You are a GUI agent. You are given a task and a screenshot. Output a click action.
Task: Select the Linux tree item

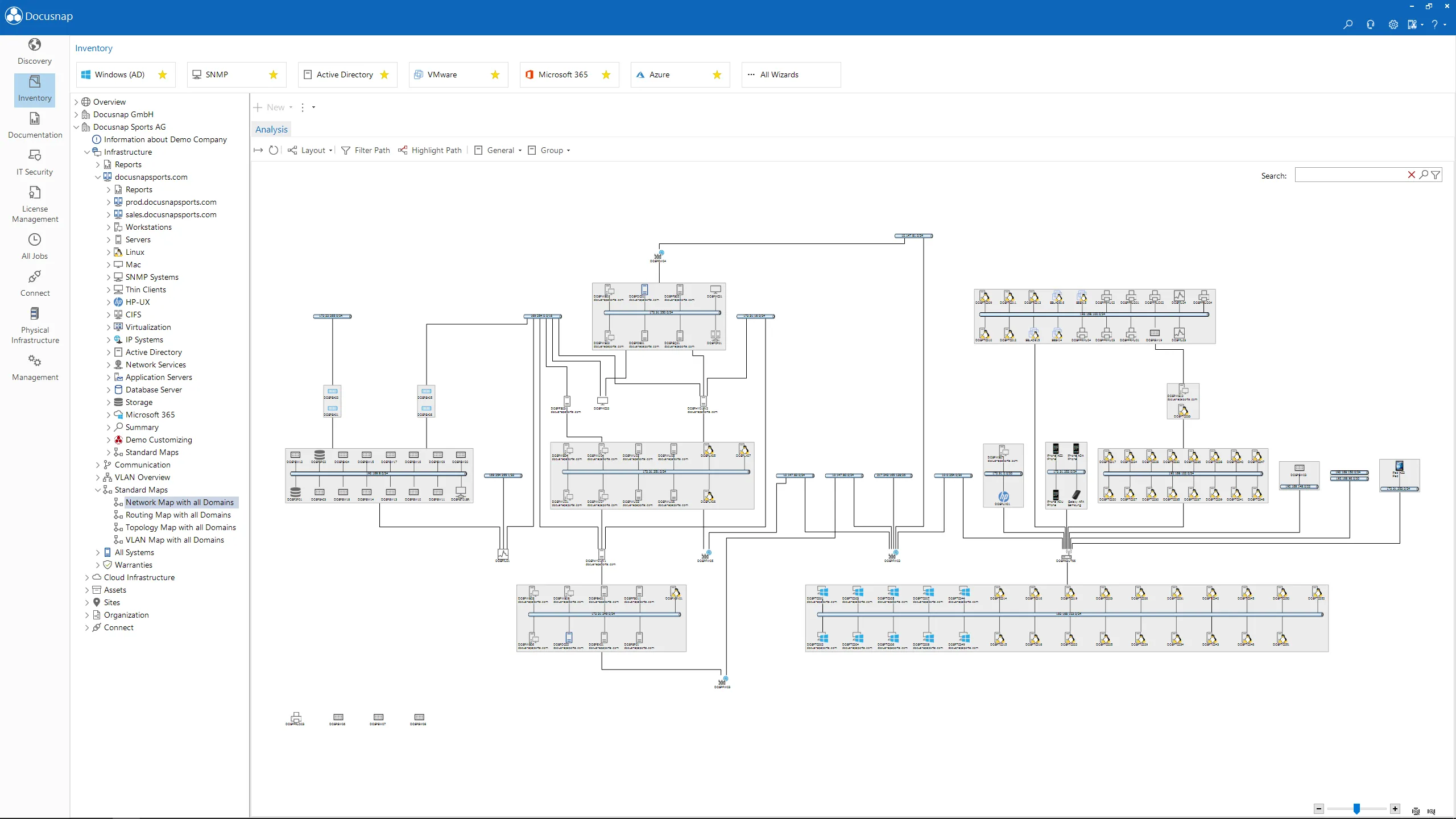135,252
